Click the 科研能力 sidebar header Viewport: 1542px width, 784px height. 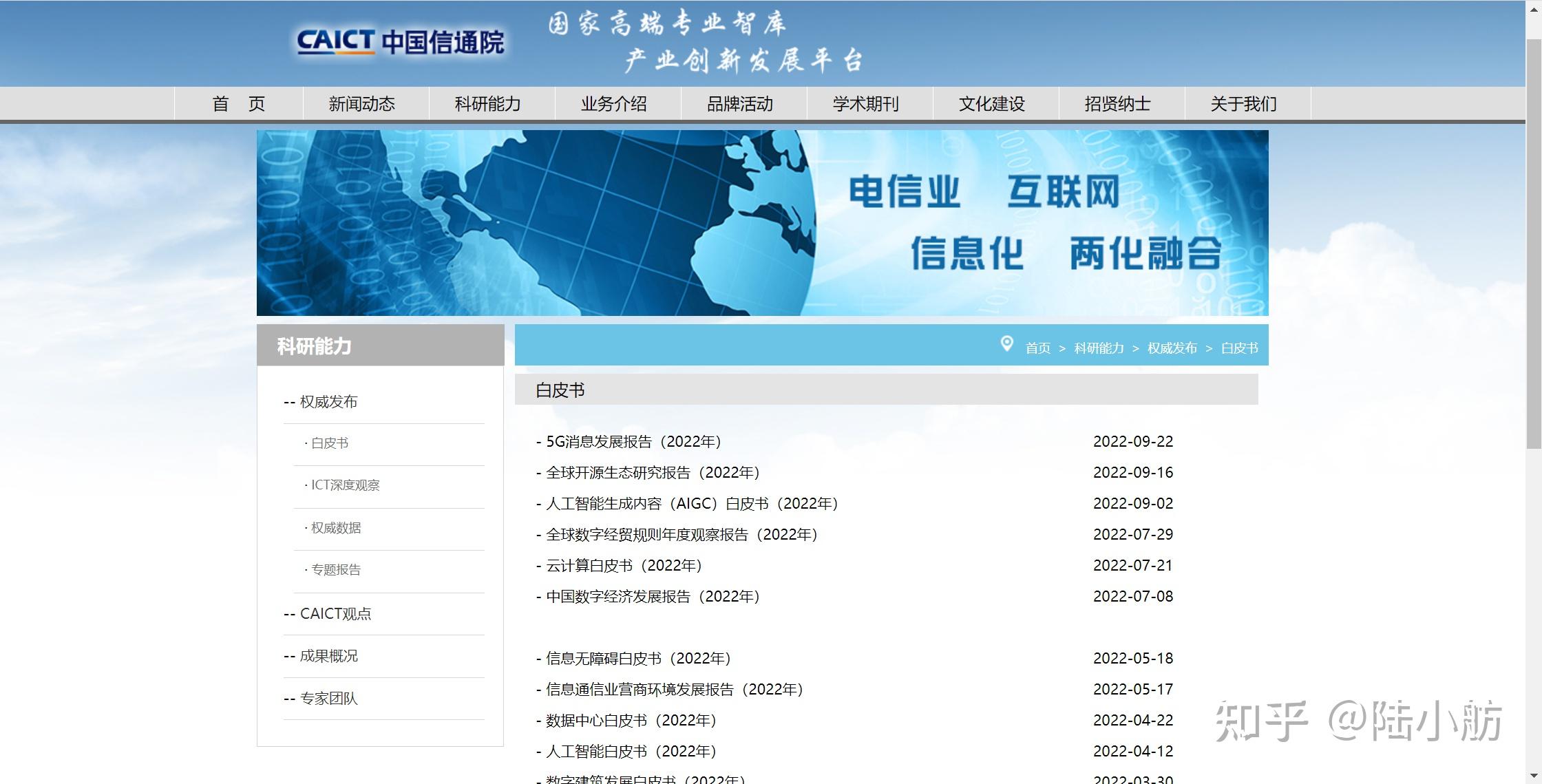(381, 346)
